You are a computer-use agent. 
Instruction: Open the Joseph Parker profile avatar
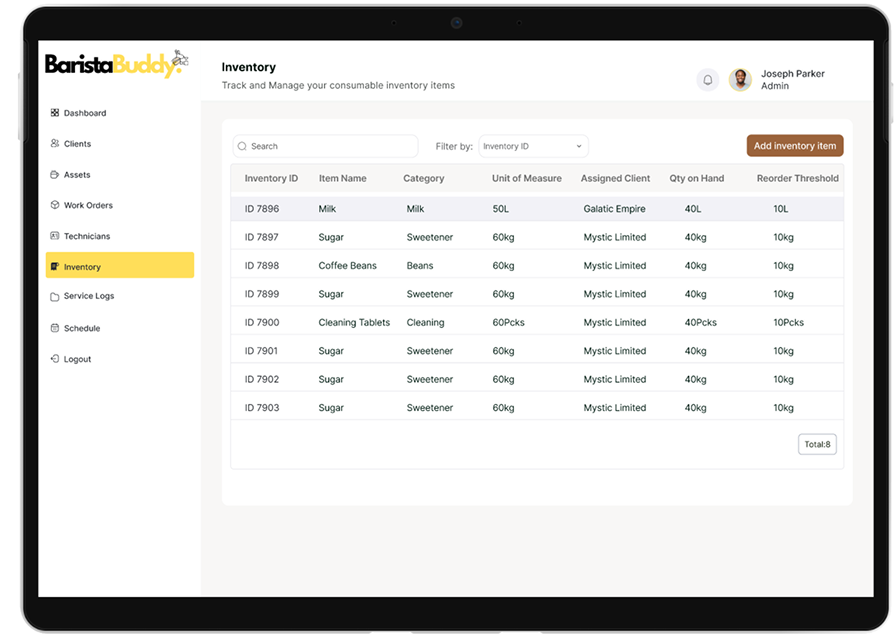coord(740,80)
